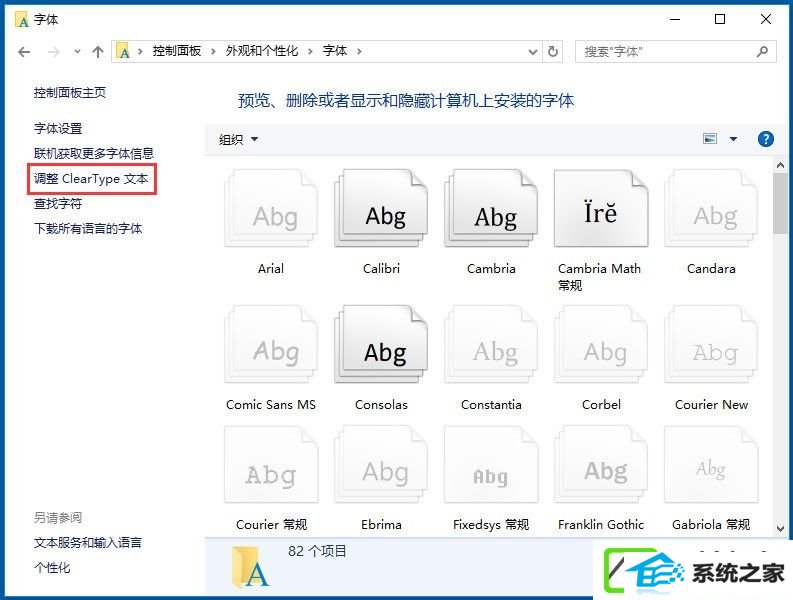Click the search magnifier icon

(x=762, y=52)
